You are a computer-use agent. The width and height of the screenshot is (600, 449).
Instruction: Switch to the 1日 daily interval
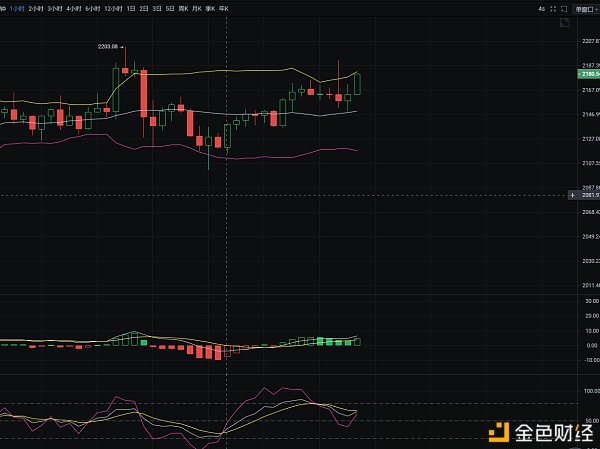click(x=131, y=8)
